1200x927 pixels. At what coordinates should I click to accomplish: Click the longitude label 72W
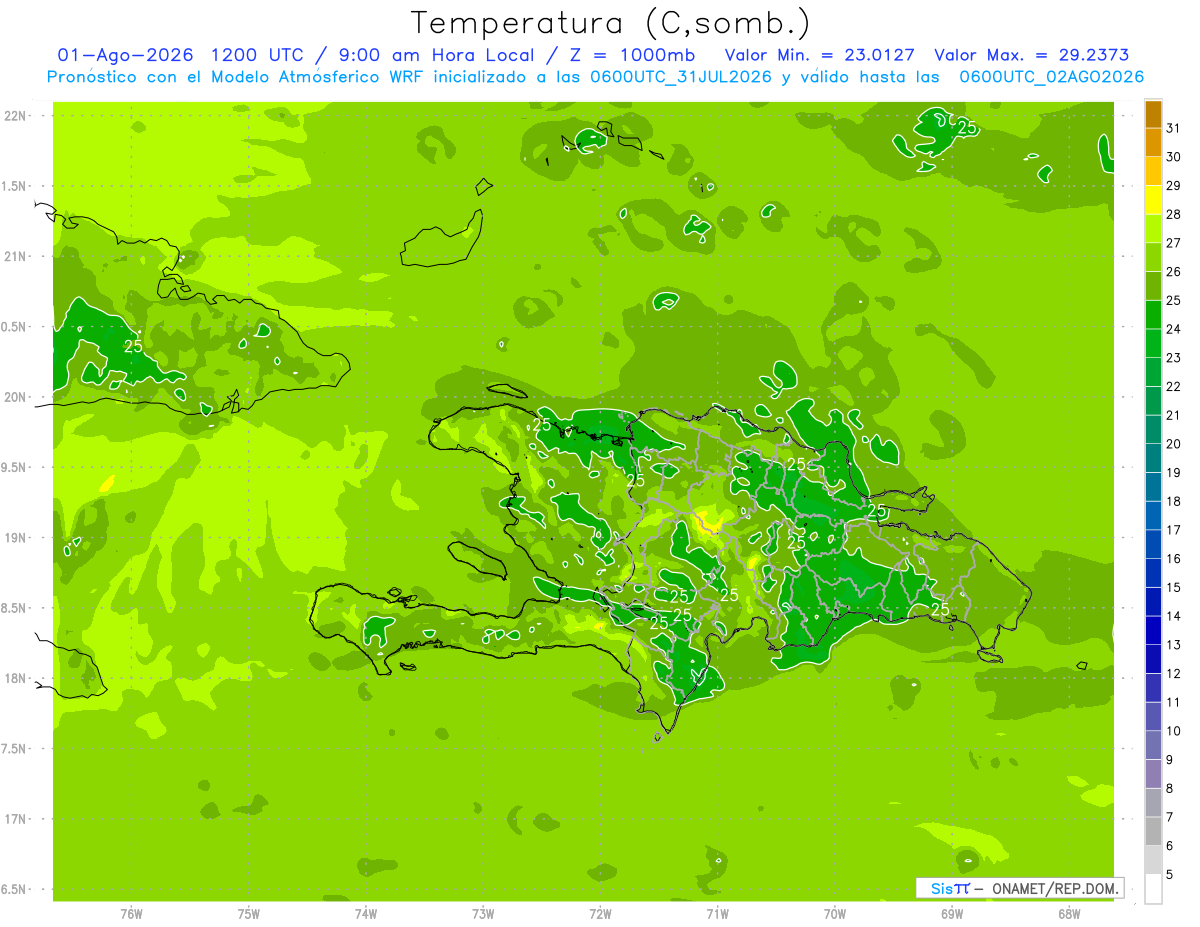(601, 913)
